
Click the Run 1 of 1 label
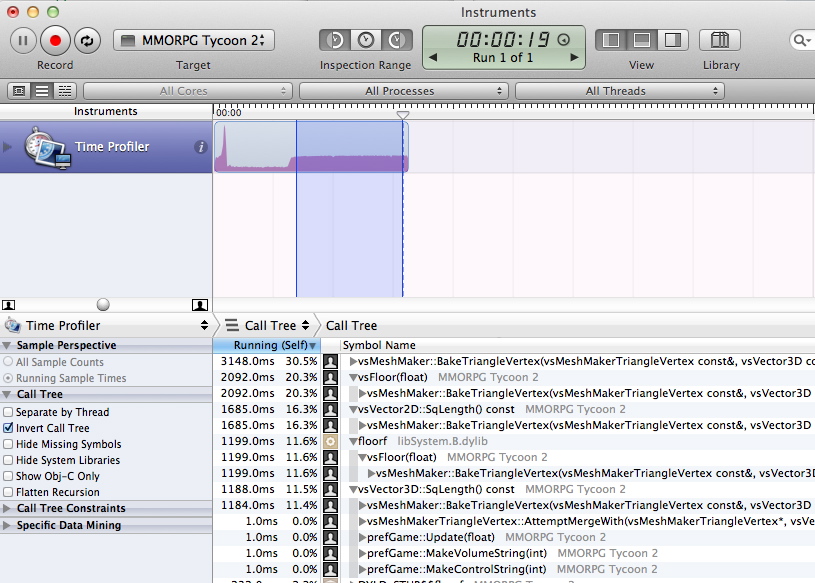[503, 58]
